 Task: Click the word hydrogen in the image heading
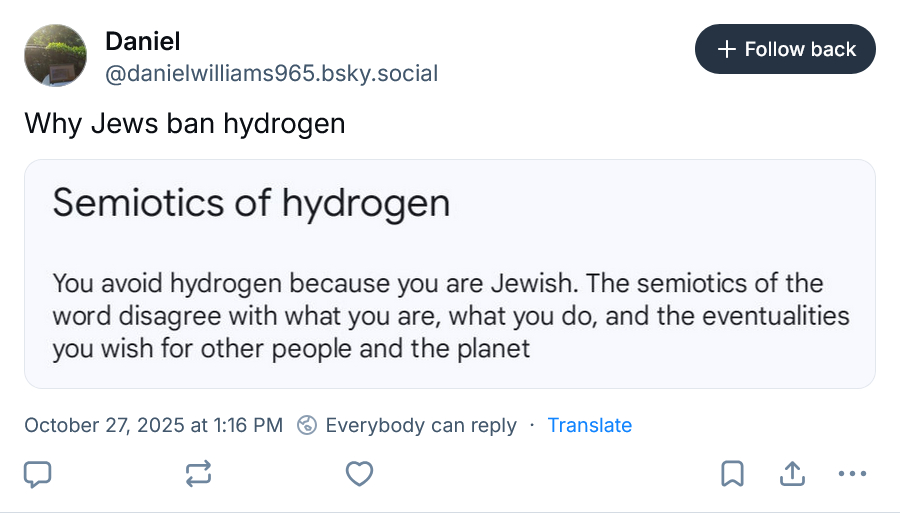tap(365, 203)
